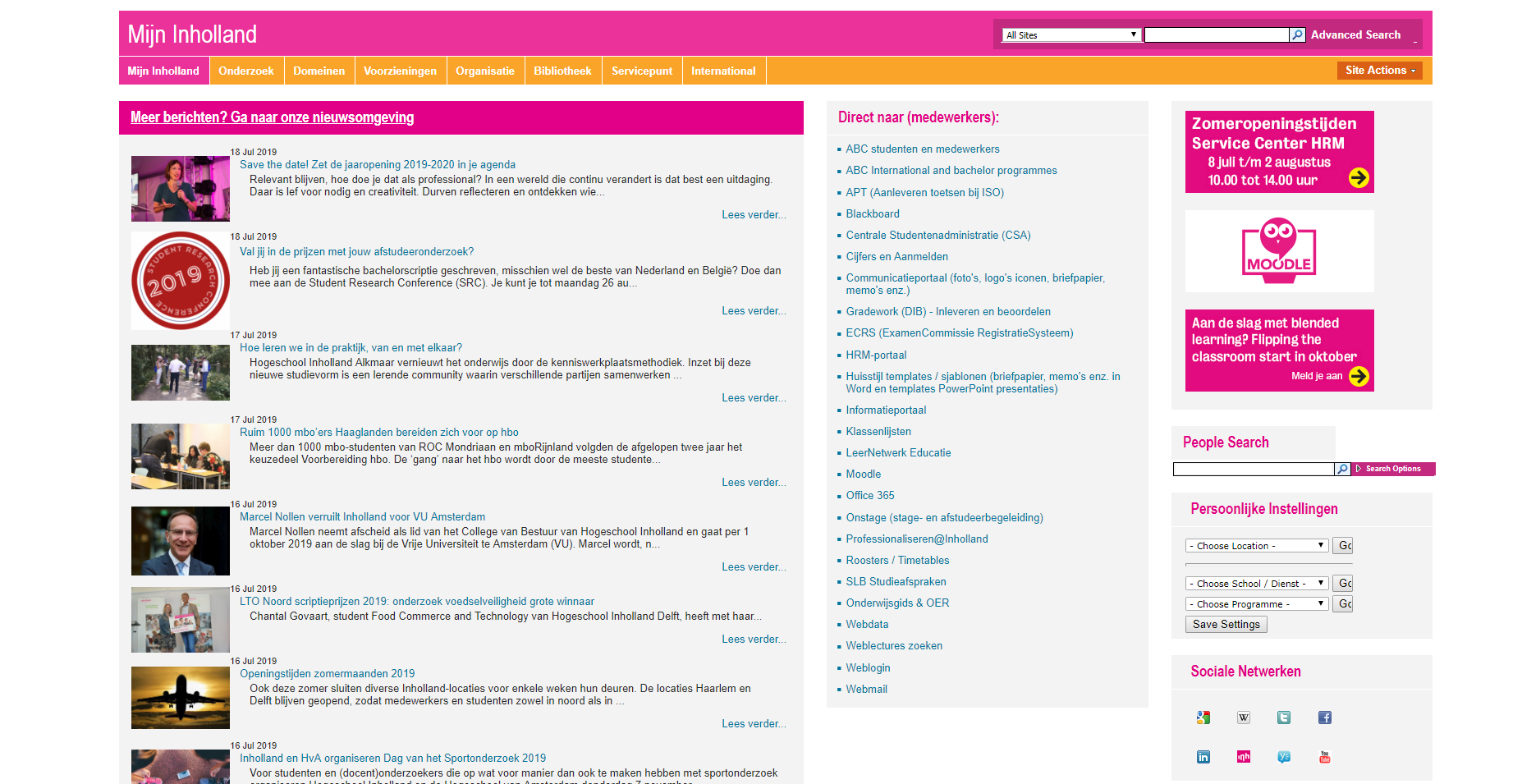Open the Student Research 2019 stamp thumbnail

pos(181,281)
